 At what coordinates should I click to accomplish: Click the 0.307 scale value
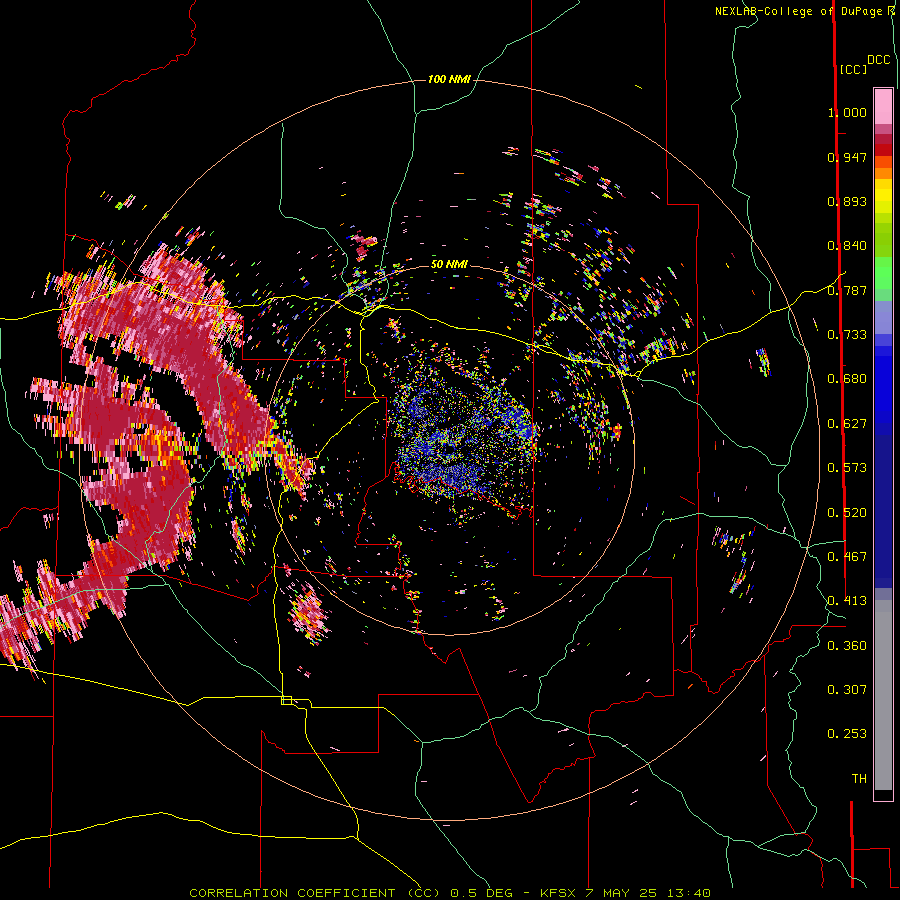[x=847, y=690]
